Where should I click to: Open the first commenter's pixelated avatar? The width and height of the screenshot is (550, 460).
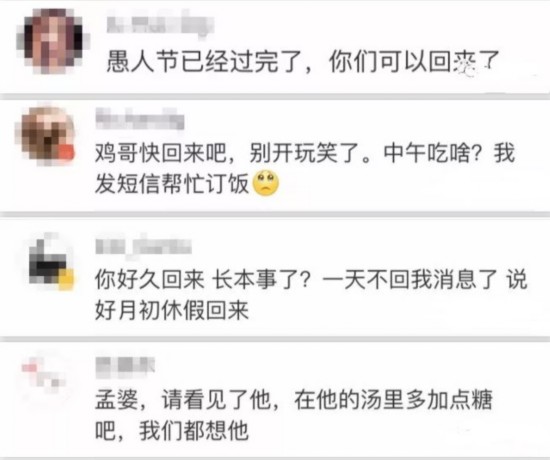tap(53, 41)
